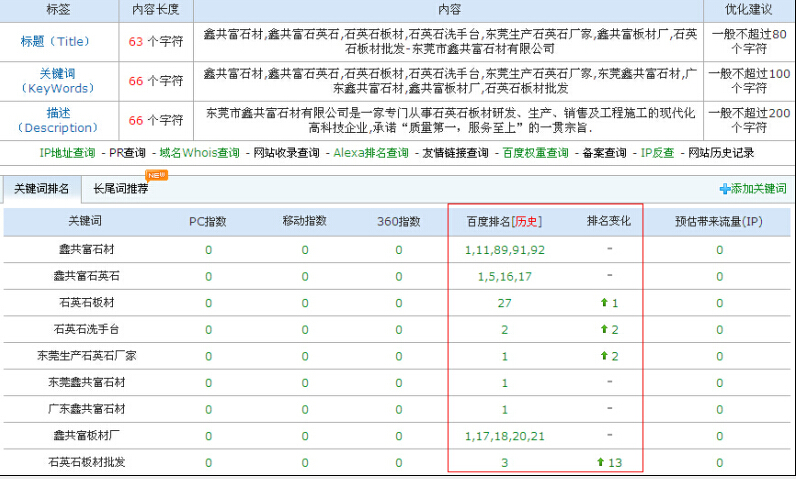Viewport: 796px width, 479px height.
Task: Click the rank change value 13
Action: [615, 462]
